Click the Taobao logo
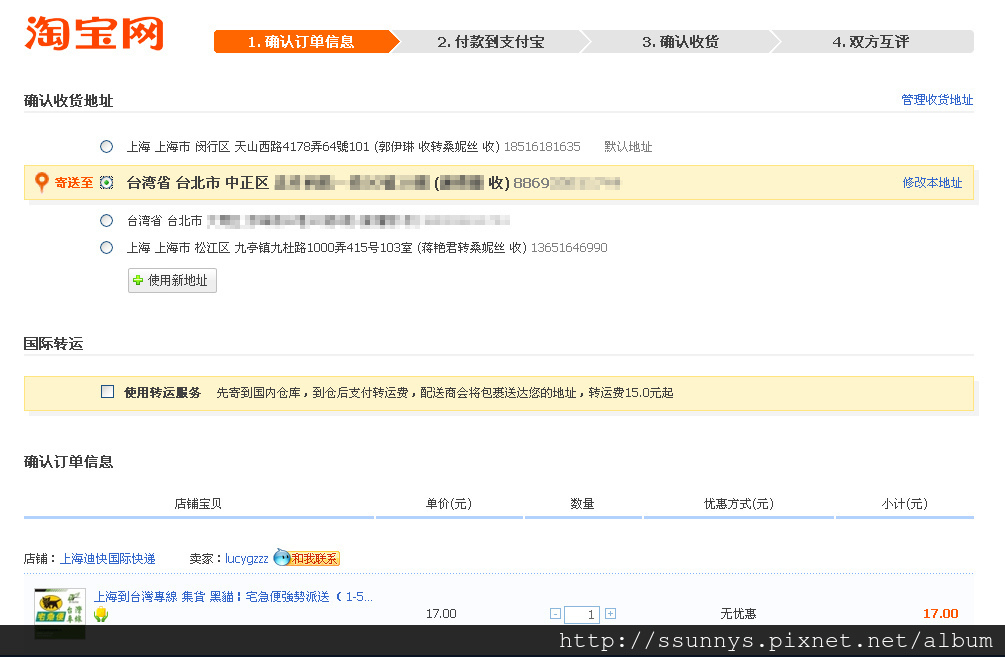The height and width of the screenshot is (657, 1005). [94, 33]
